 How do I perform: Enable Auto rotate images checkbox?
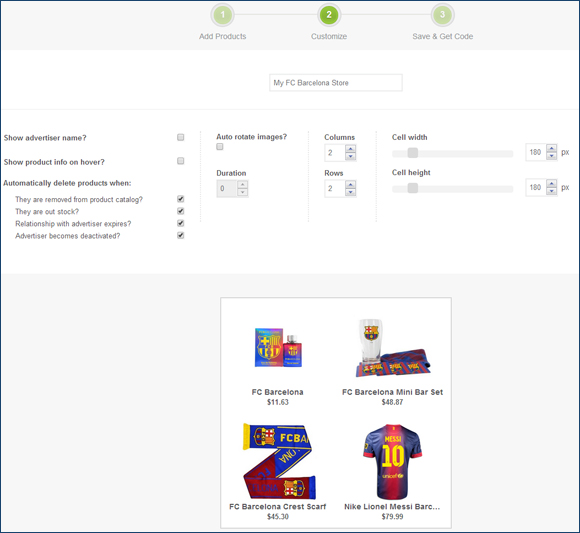pyautogui.click(x=220, y=146)
